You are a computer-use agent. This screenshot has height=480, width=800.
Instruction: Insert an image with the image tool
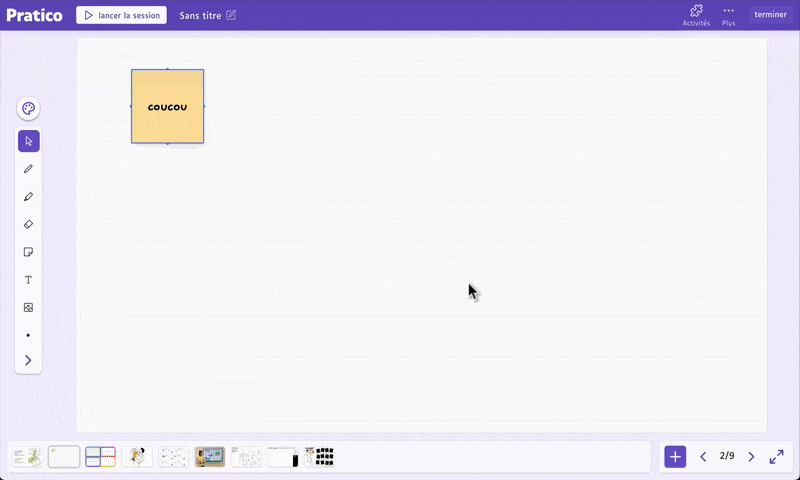(29, 308)
